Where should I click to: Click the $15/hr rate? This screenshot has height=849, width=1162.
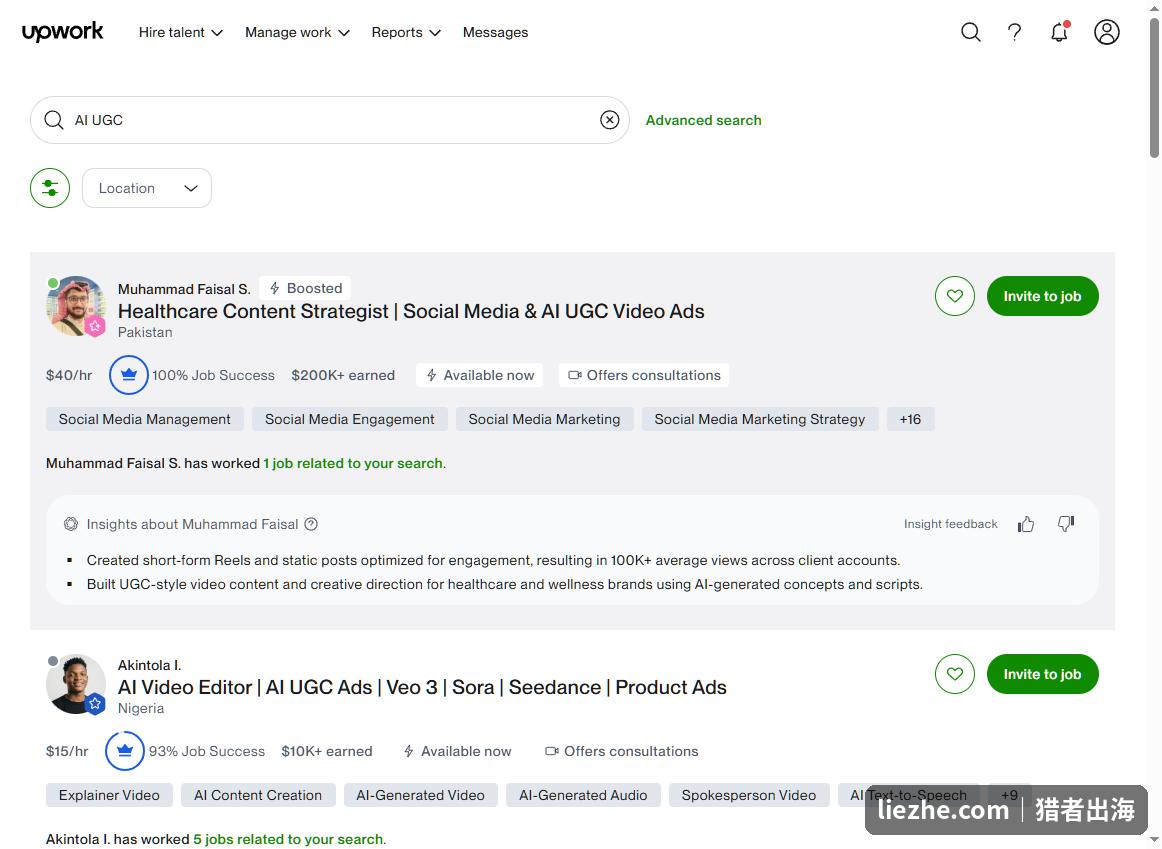click(67, 752)
